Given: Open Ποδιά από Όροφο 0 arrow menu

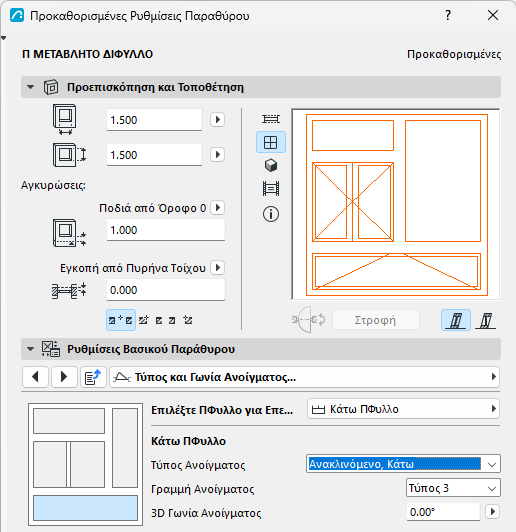Looking at the screenshot, I should point(217,207).
